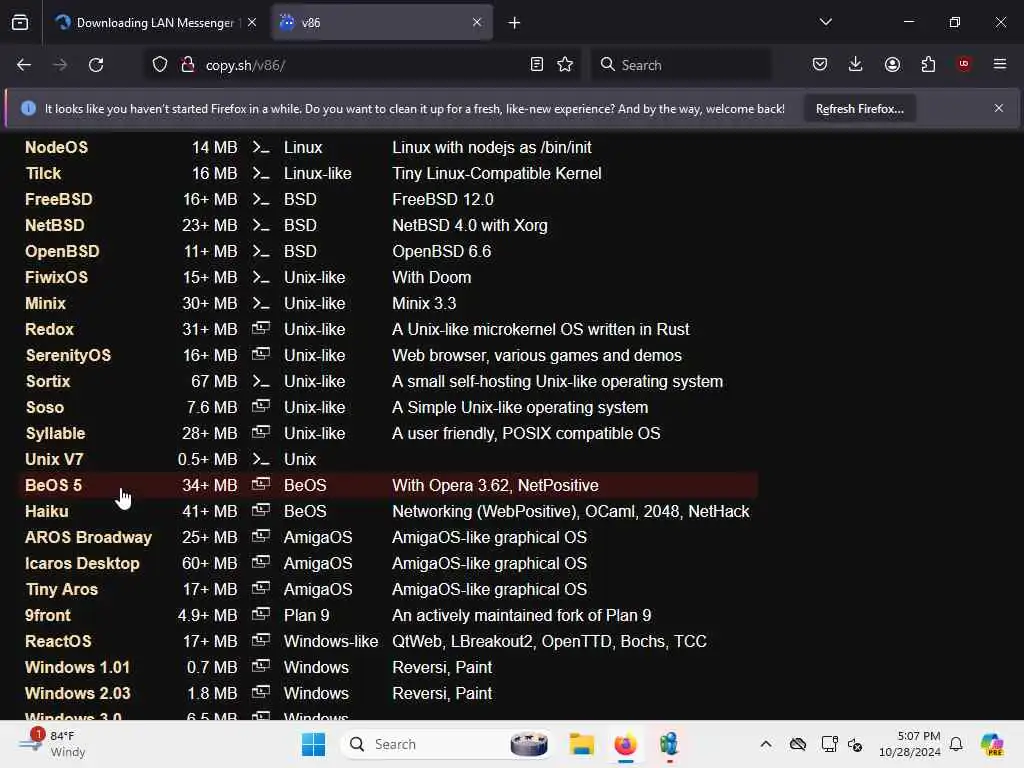Open the clock showing 5:07 PM
The width and height of the screenshot is (1024, 768).
coord(910,744)
